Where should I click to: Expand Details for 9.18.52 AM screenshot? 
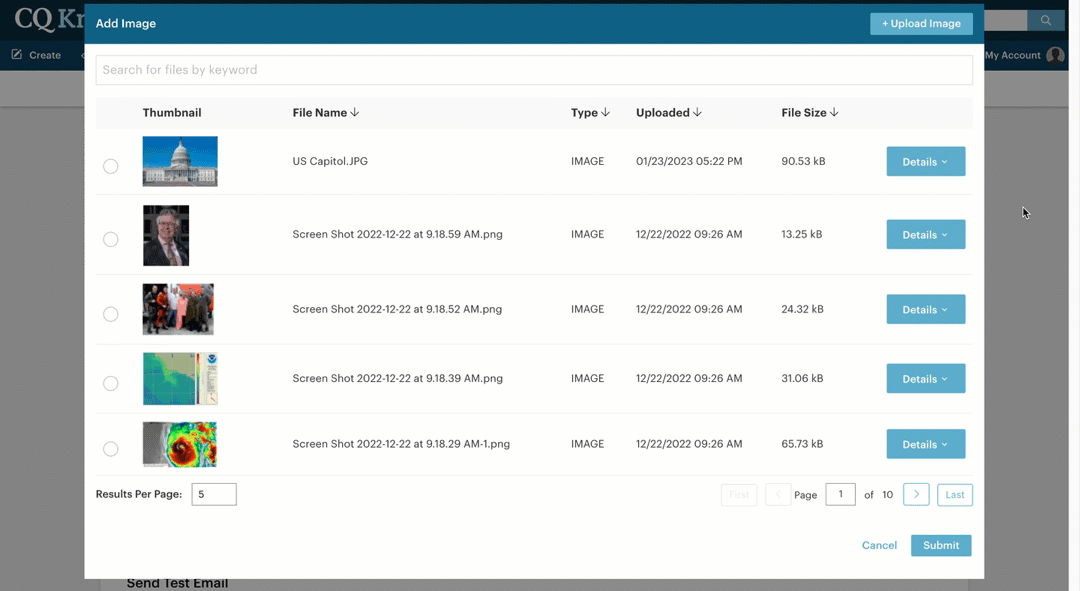click(925, 310)
